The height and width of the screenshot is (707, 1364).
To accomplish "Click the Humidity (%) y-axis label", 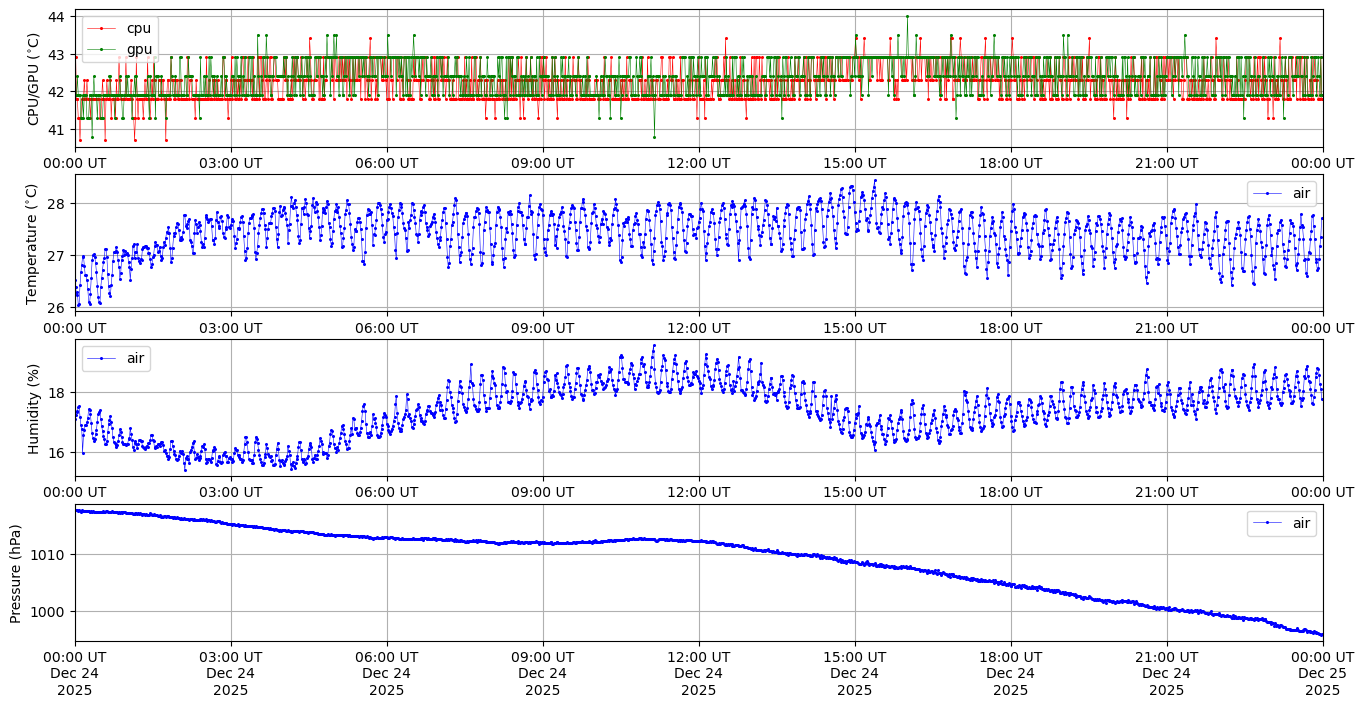I will 33,408.
